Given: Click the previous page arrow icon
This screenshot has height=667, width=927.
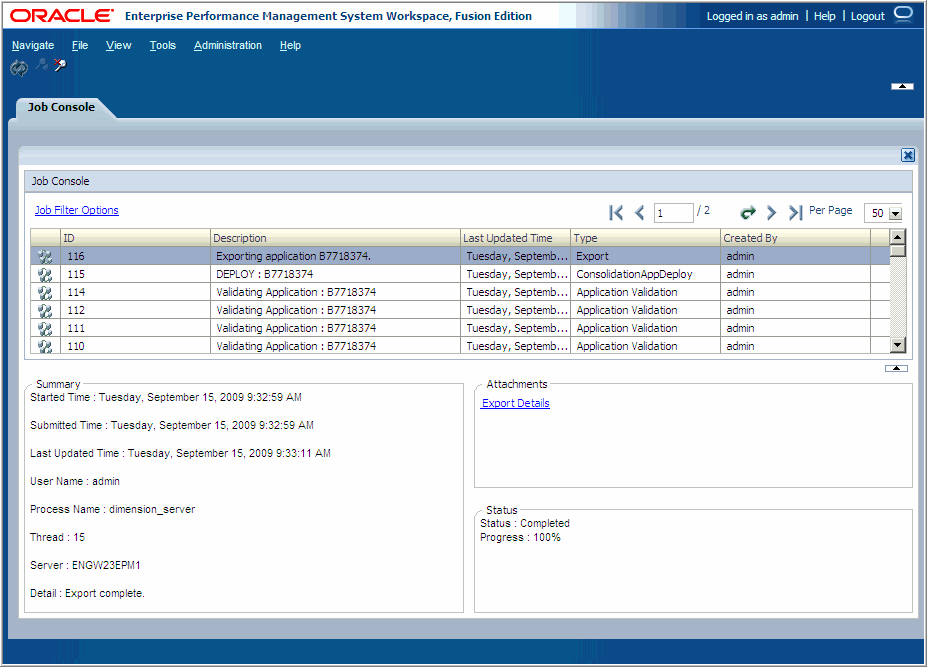Looking at the screenshot, I should (x=639, y=212).
